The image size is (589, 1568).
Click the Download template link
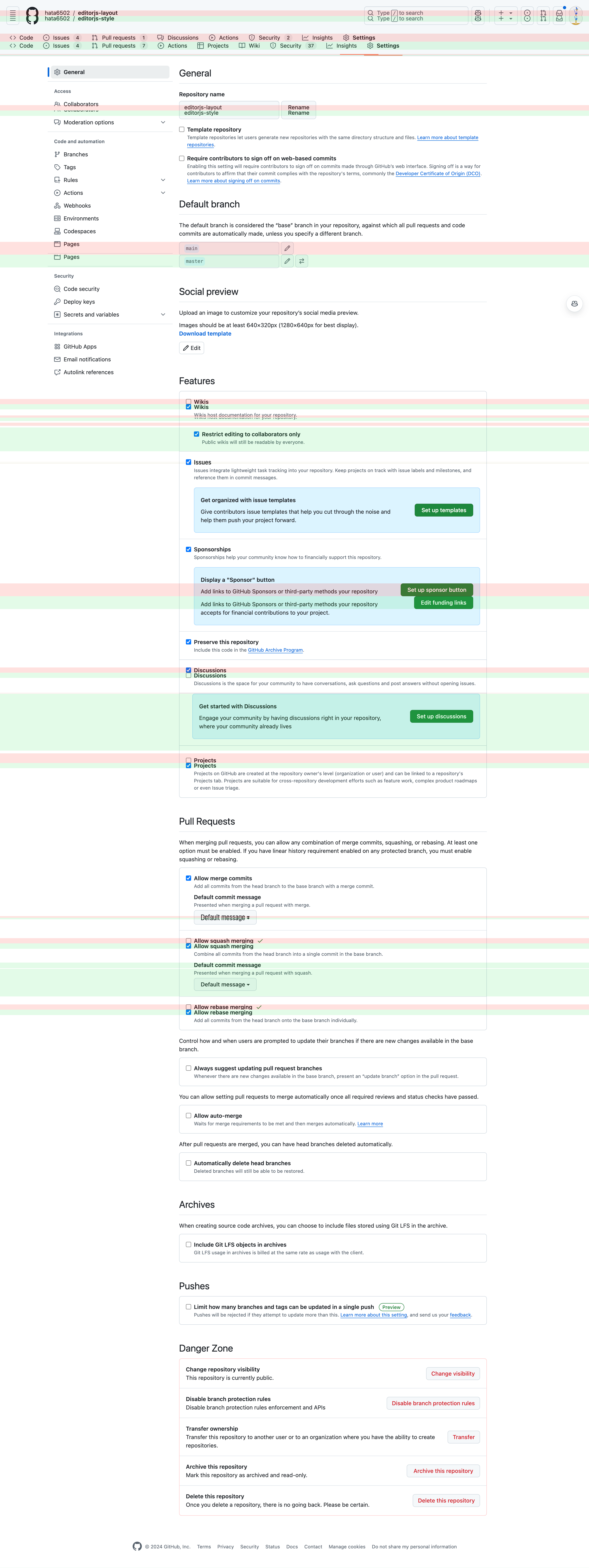tap(205, 334)
